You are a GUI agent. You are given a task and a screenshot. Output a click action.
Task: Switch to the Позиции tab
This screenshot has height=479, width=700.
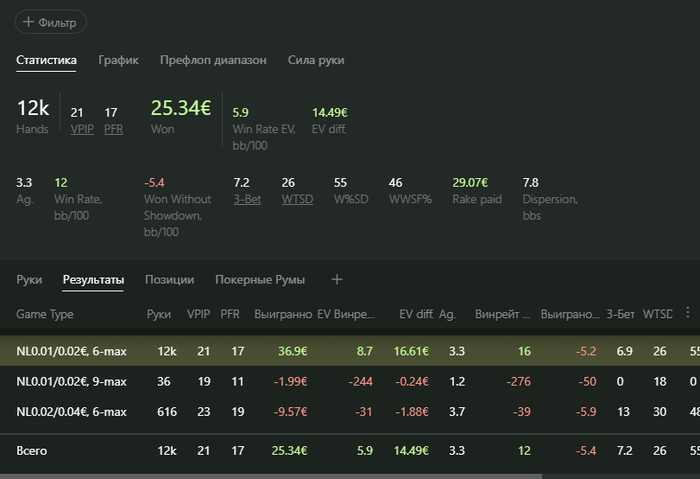point(169,280)
